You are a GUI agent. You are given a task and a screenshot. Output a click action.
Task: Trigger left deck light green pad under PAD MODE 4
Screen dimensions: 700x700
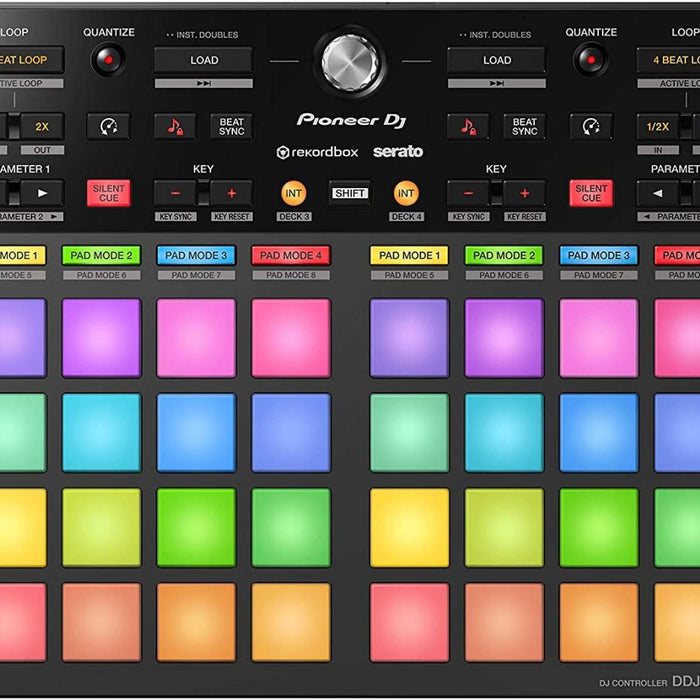[x=291, y=528]
